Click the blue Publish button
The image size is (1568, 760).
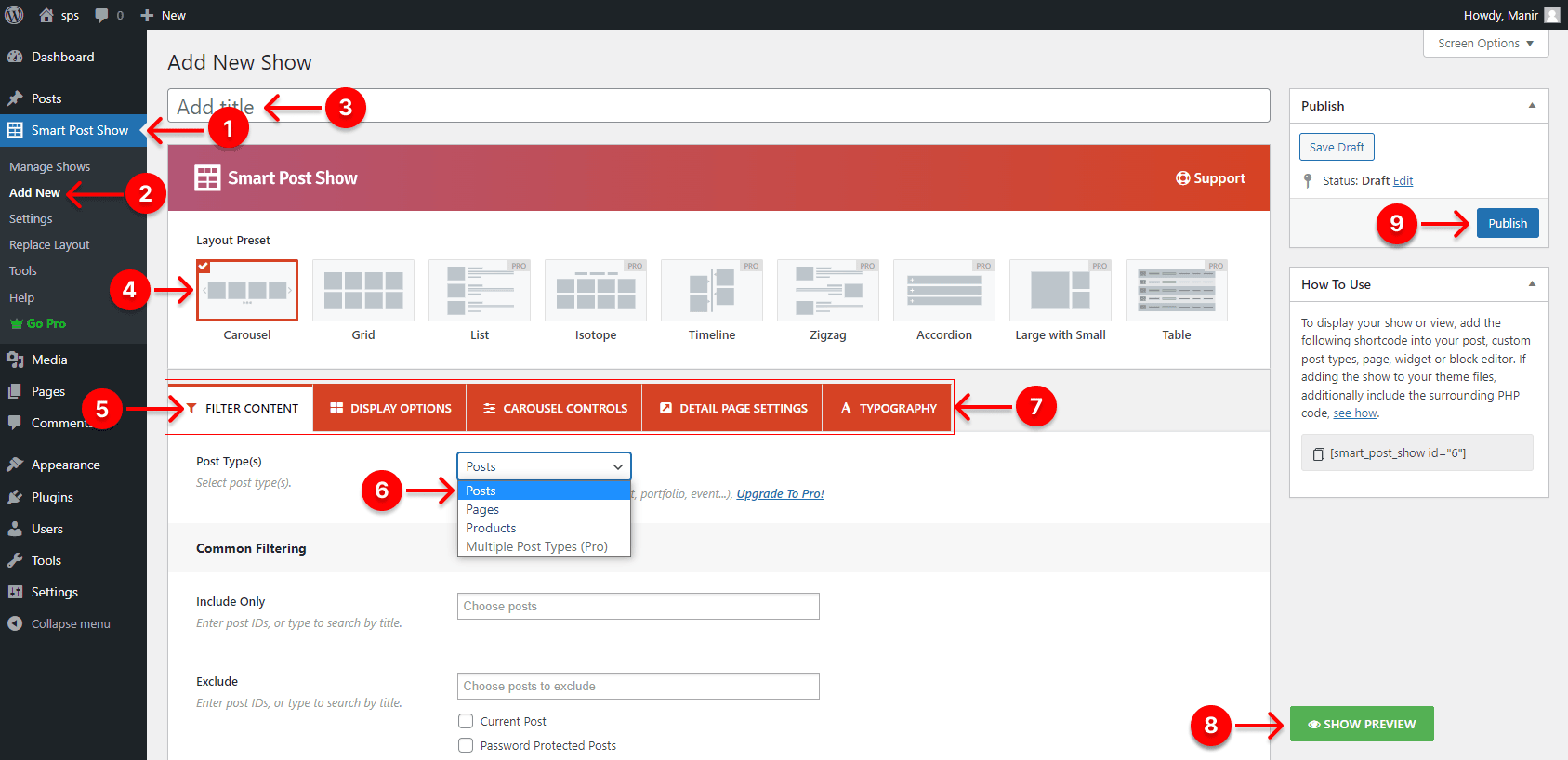(x=1508, y=223)
